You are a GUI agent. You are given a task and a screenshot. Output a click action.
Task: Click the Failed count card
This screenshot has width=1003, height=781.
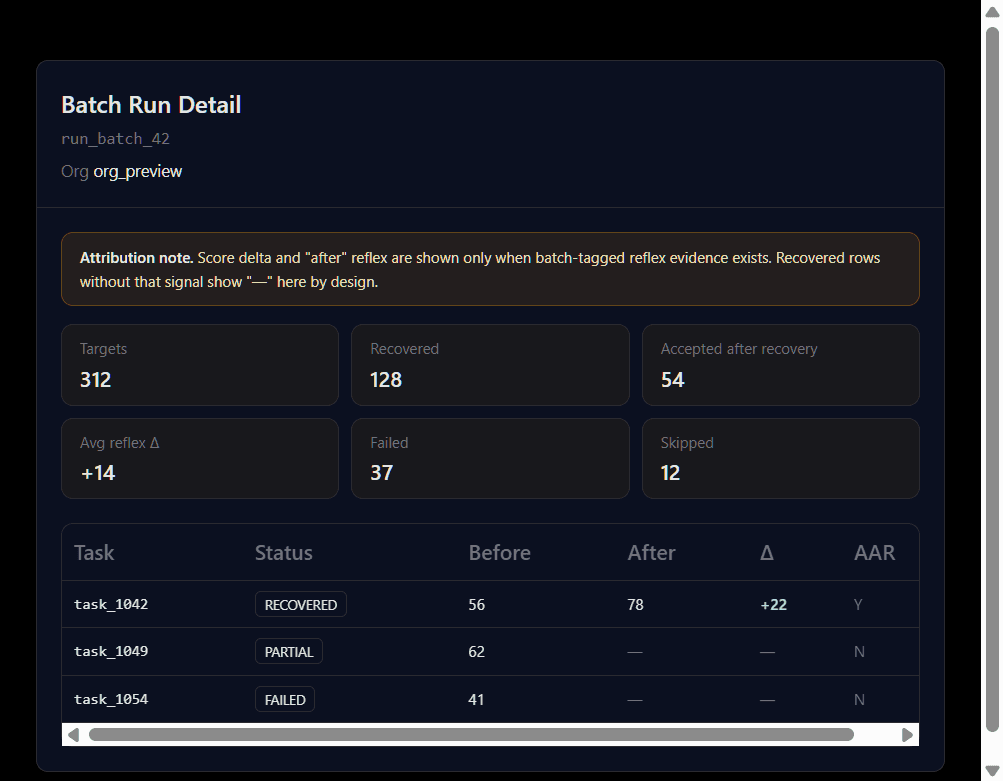pyautogui.click(x=490, y=458)
